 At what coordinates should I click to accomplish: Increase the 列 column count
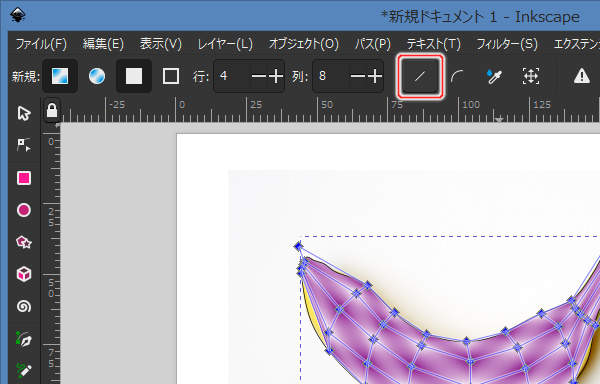tap(375, 76)
